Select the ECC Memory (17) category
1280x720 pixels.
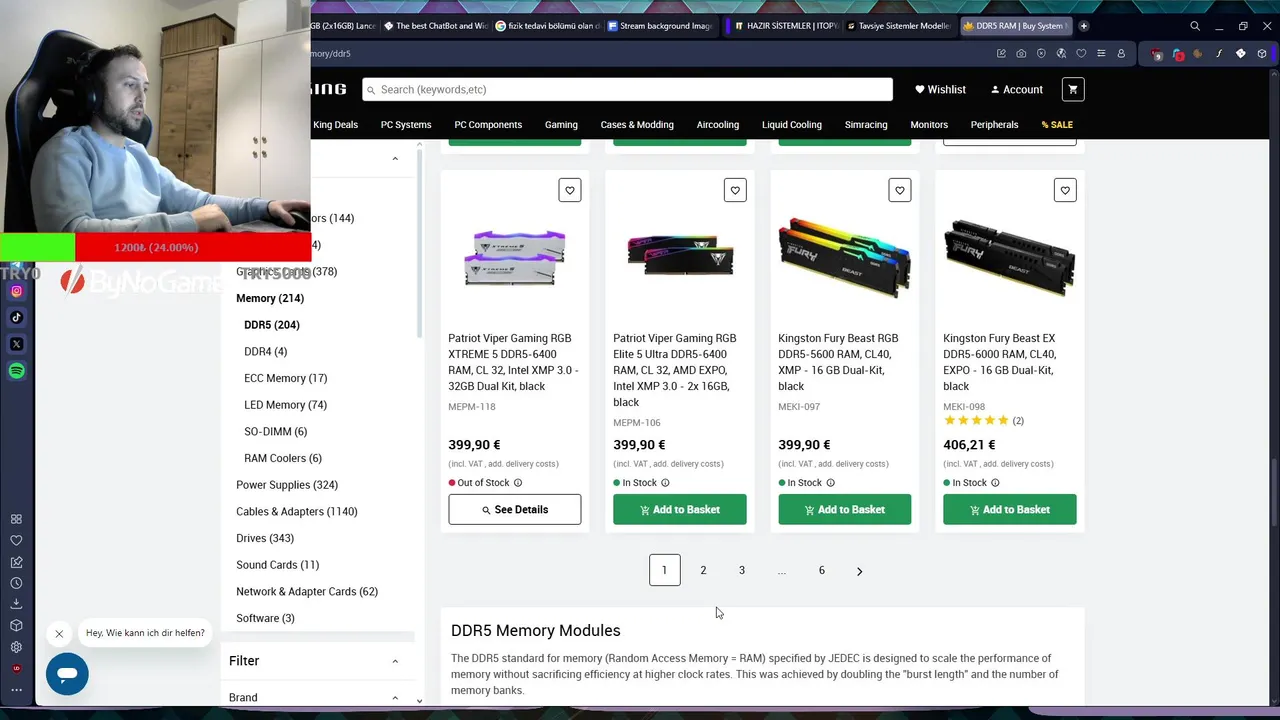(x=286, y=378)
